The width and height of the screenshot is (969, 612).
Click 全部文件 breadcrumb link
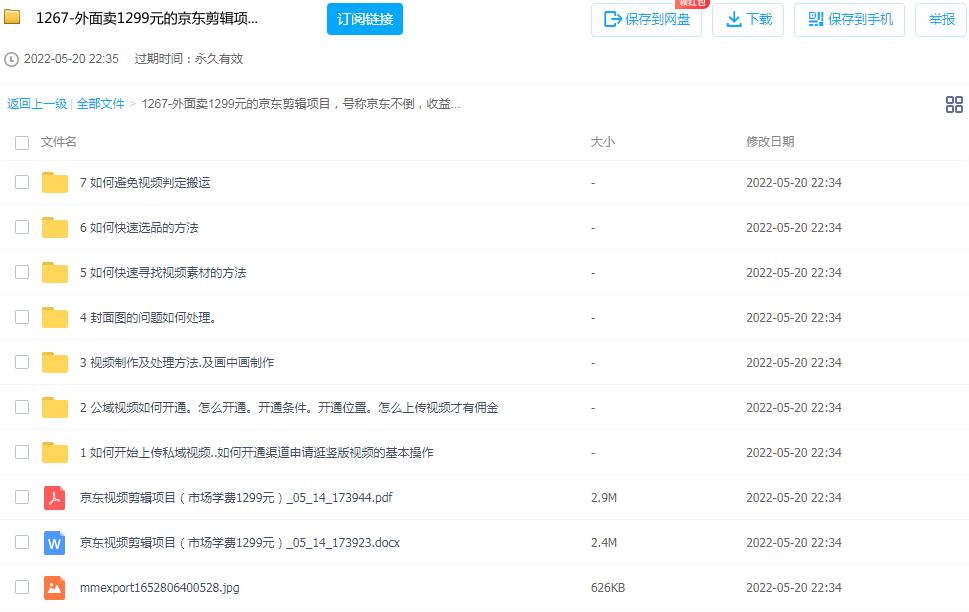[x=101, y=104]
